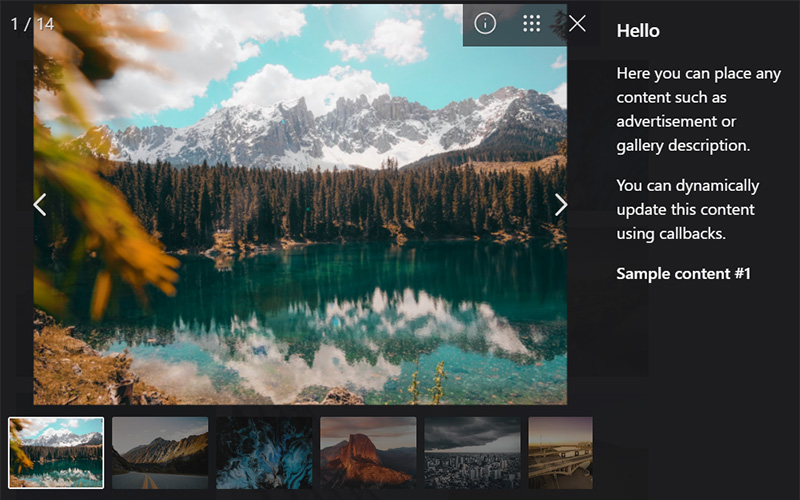Go to the previous image arrow
Screen dimensions: 800x500
[x=40, y=204]
